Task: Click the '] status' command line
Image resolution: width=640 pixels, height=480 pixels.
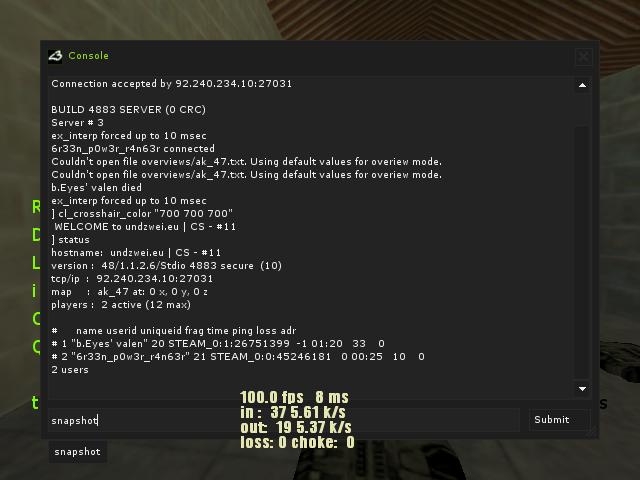Action: [70, 240]
